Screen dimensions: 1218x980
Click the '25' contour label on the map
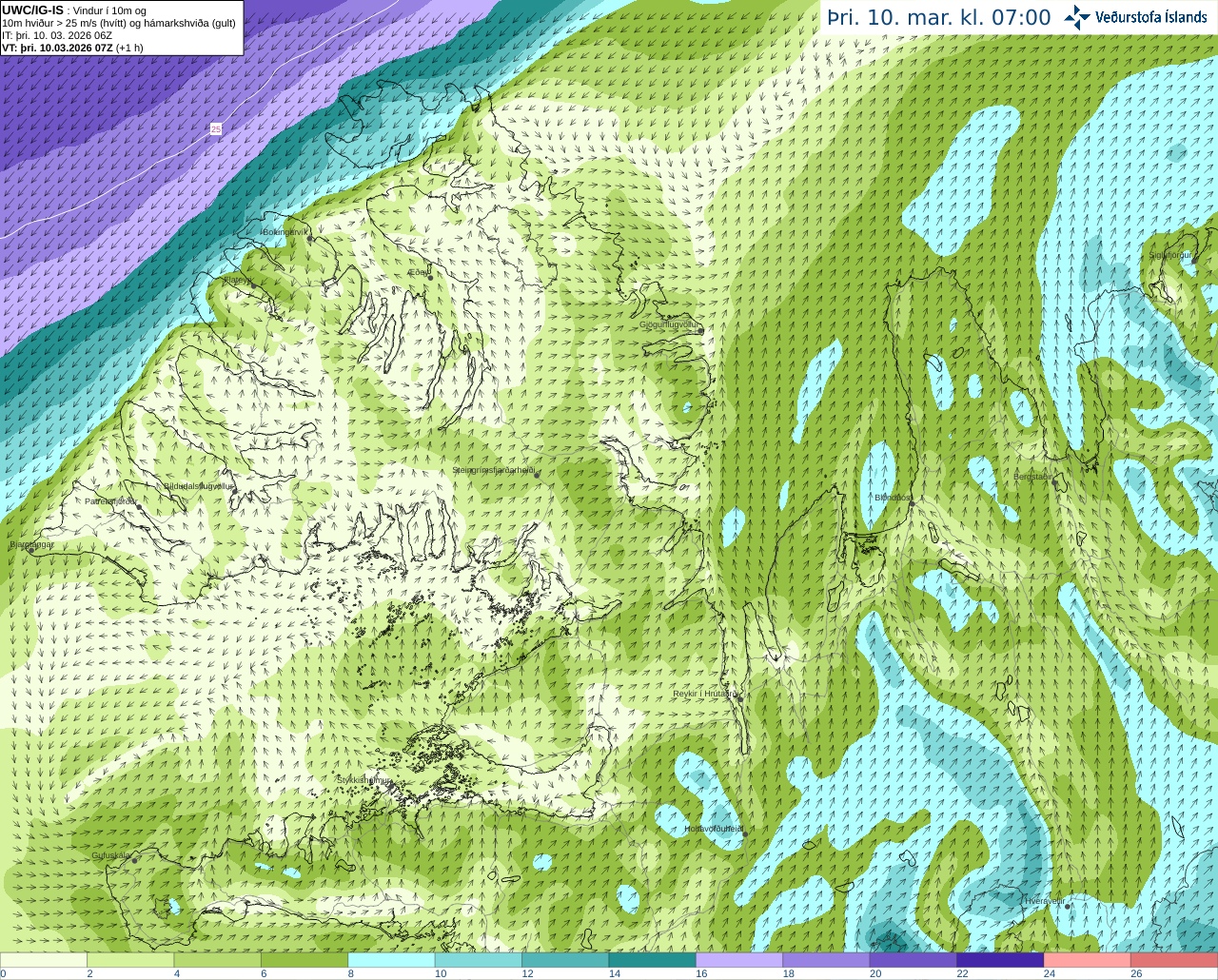click(216, 128)
